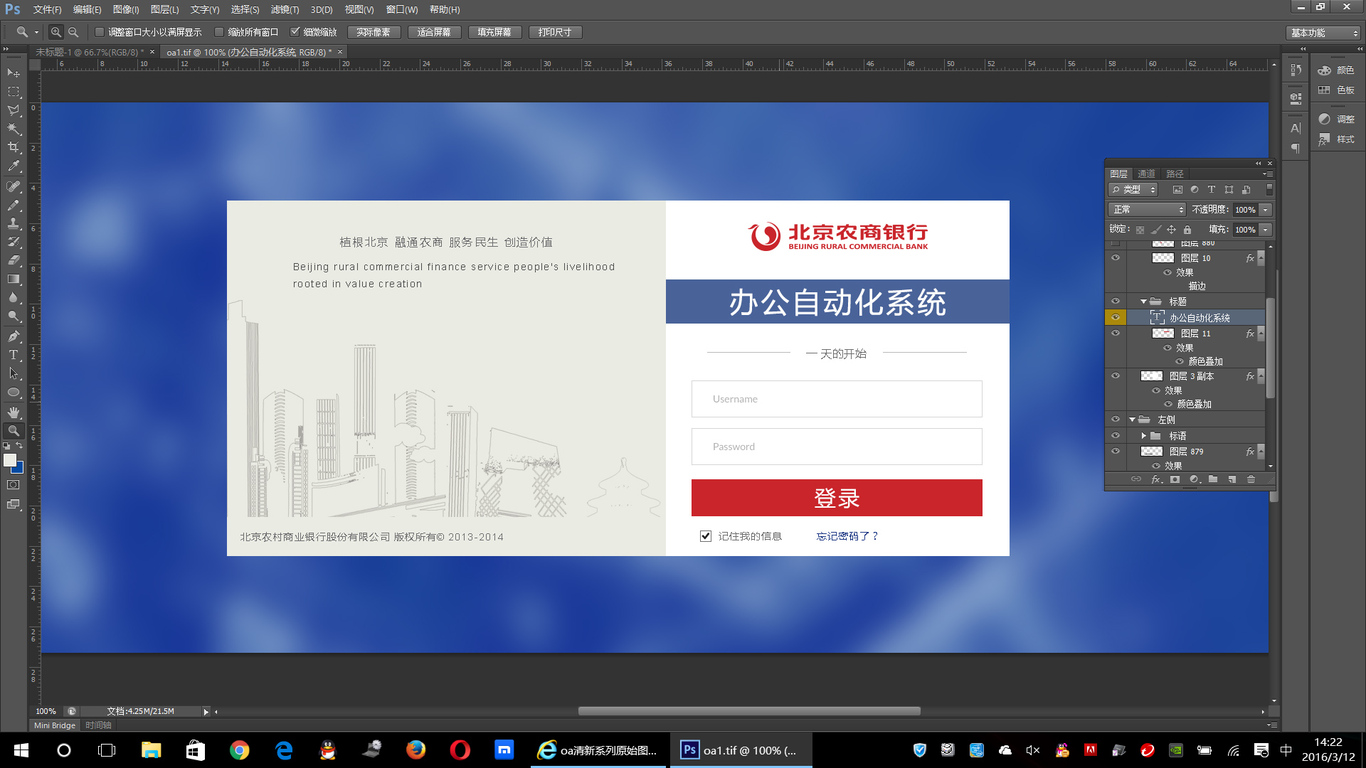Select the Polygonal Lasso tool
This screenshot has width=1366, height=768.
click(13, 111)
